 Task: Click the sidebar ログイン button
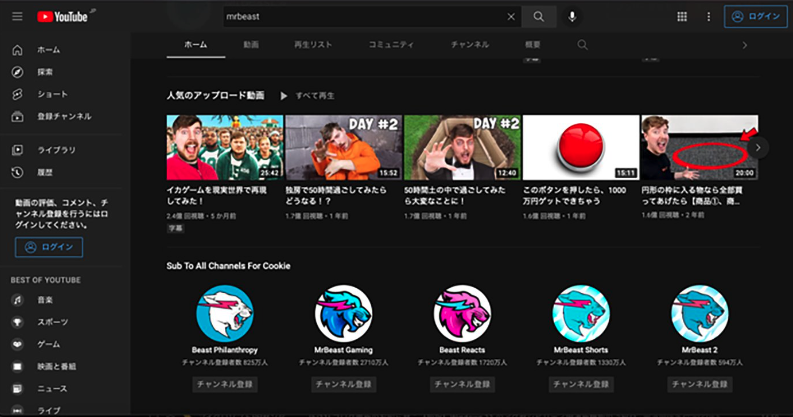[x=49, y=247]
